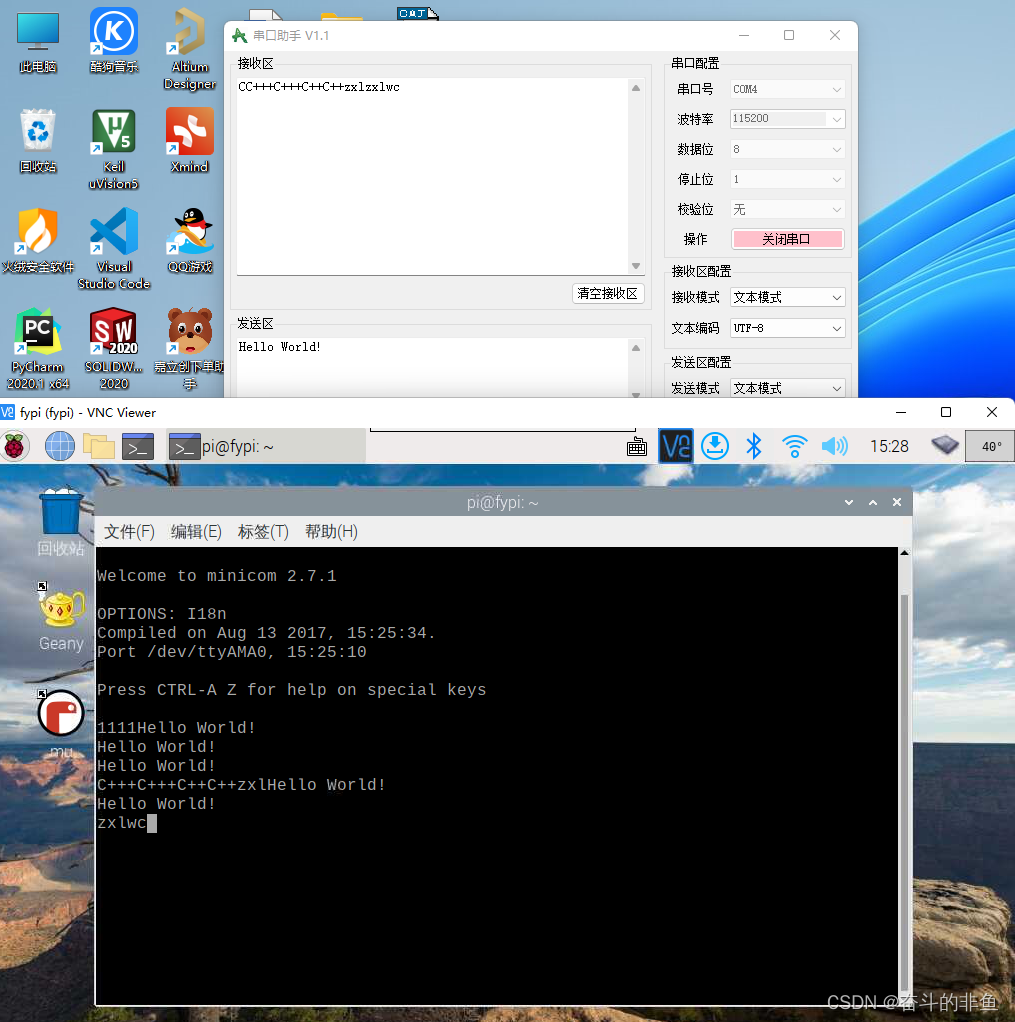The height and width of the screenshot is (1022, 1015).
Task: Open the mu editor desktop icon in VNC
Action: tap(61, 723)
